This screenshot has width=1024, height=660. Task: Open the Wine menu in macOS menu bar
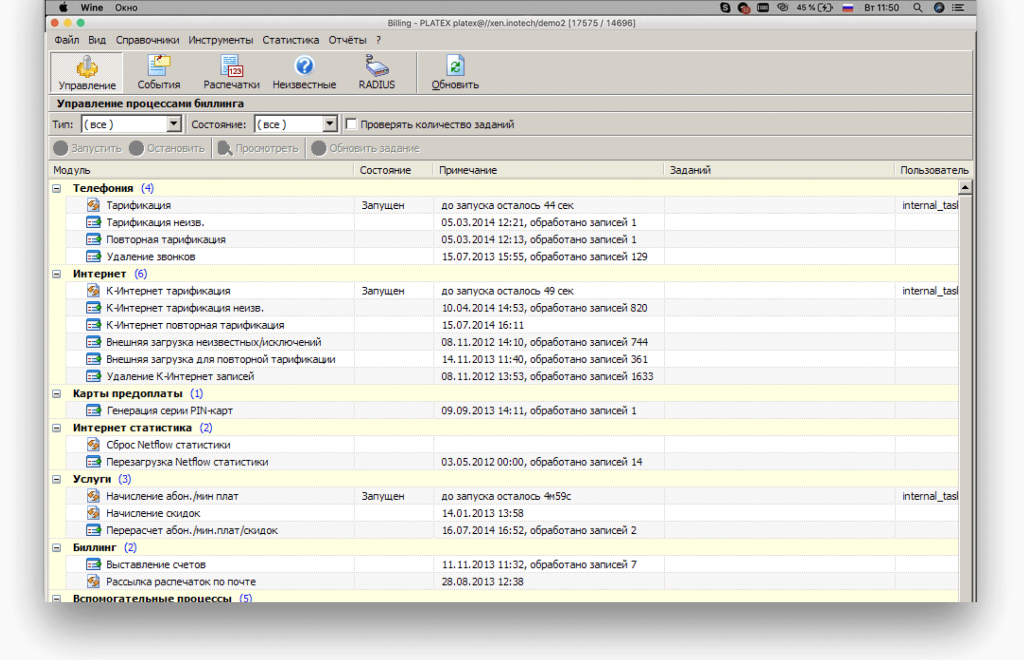pos(91,7)
